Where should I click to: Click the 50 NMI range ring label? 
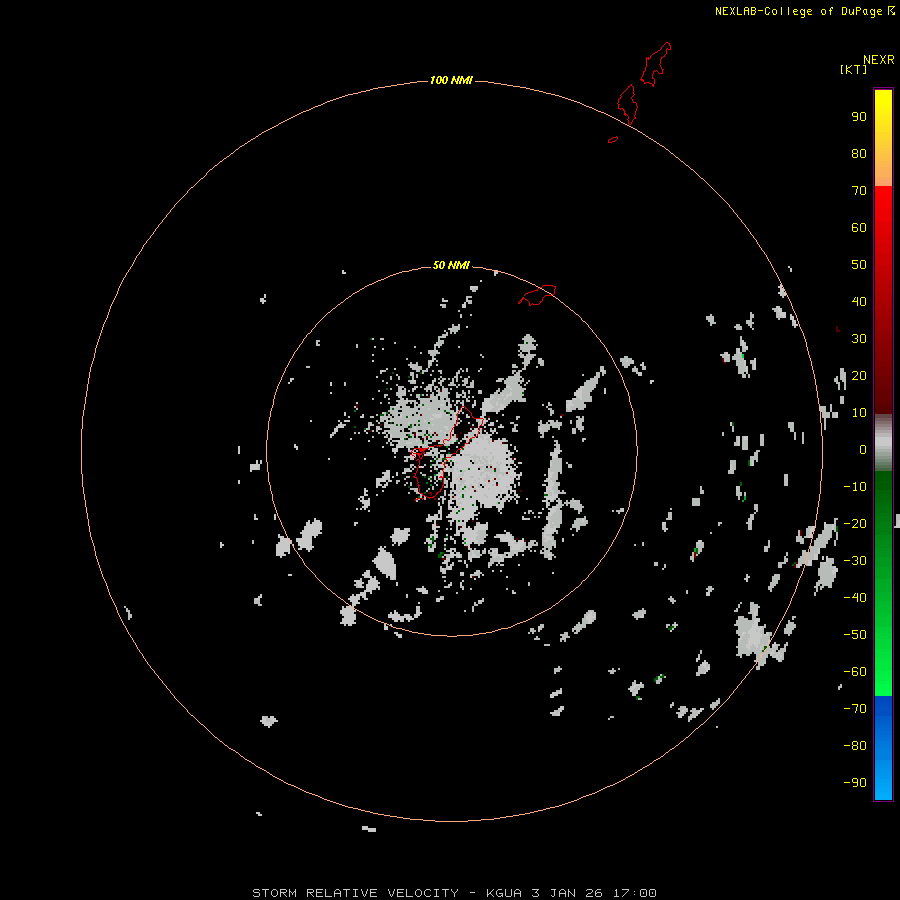[451, 265]
